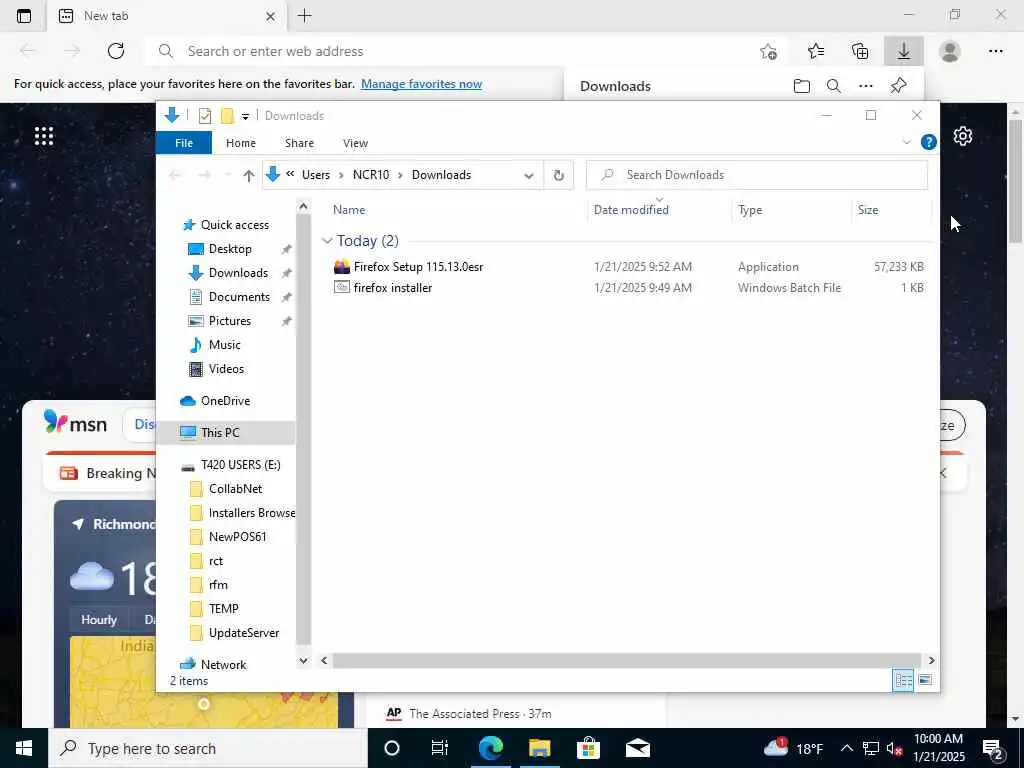Open Music in navigation pane
This screenshot has width=1024, height=768.
(x=224, y=345)
